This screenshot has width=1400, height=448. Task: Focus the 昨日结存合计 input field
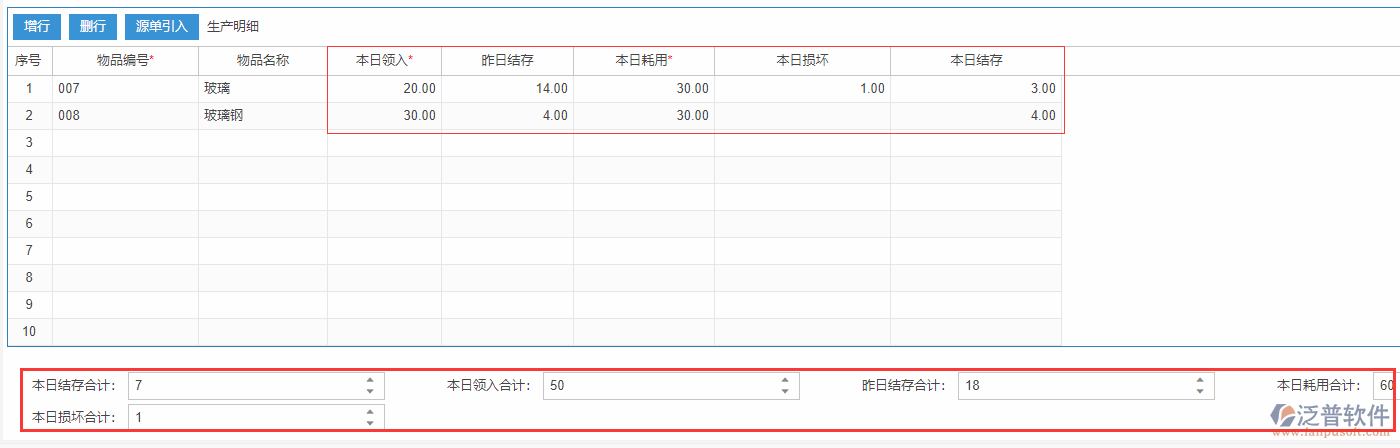coord(1086,386)
